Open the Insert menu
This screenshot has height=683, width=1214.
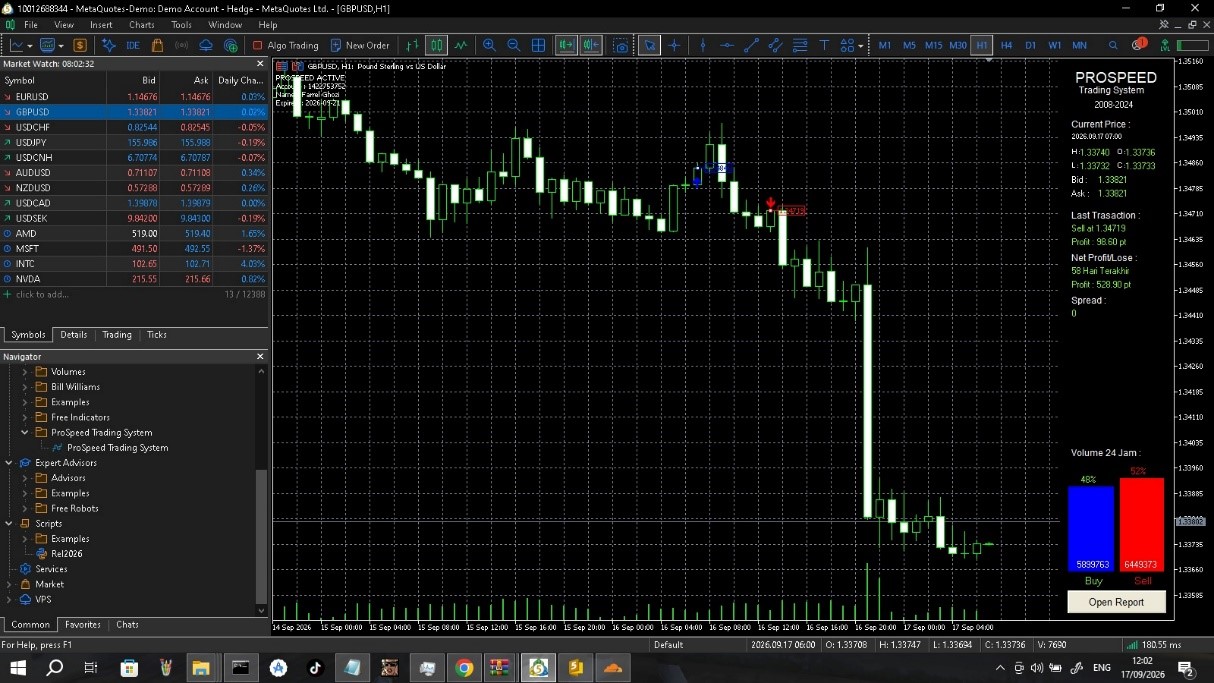click(x=101, y=24)
